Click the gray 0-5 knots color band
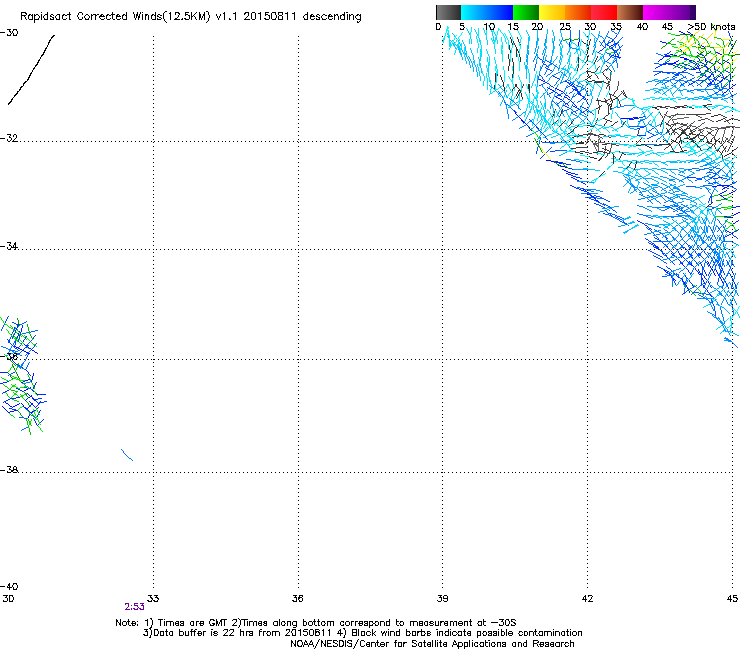The width and height of the screenshot is (740, 650). 448,12
